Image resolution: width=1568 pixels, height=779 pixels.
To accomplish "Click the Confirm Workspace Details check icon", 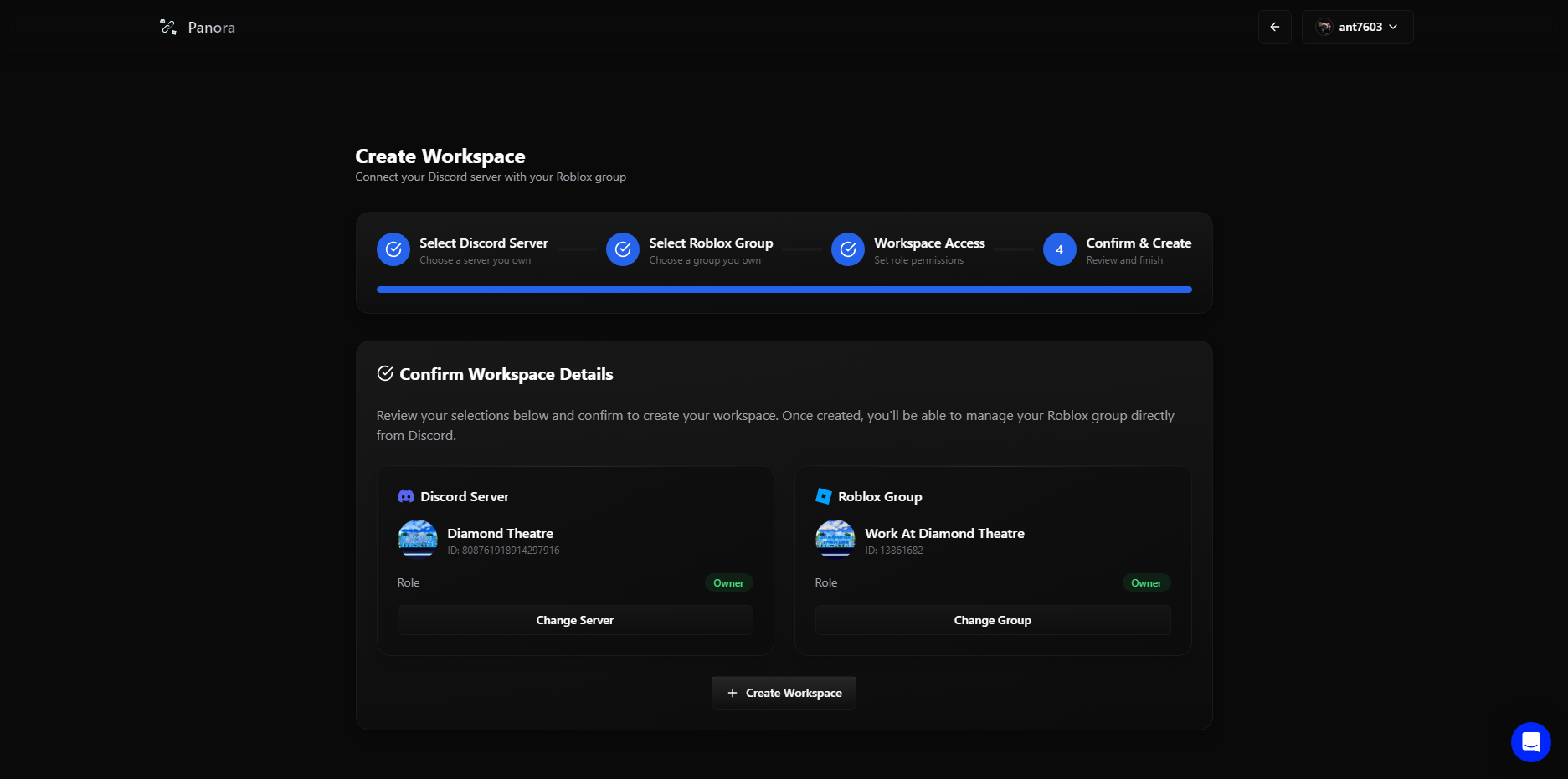I will click(385, 373).
